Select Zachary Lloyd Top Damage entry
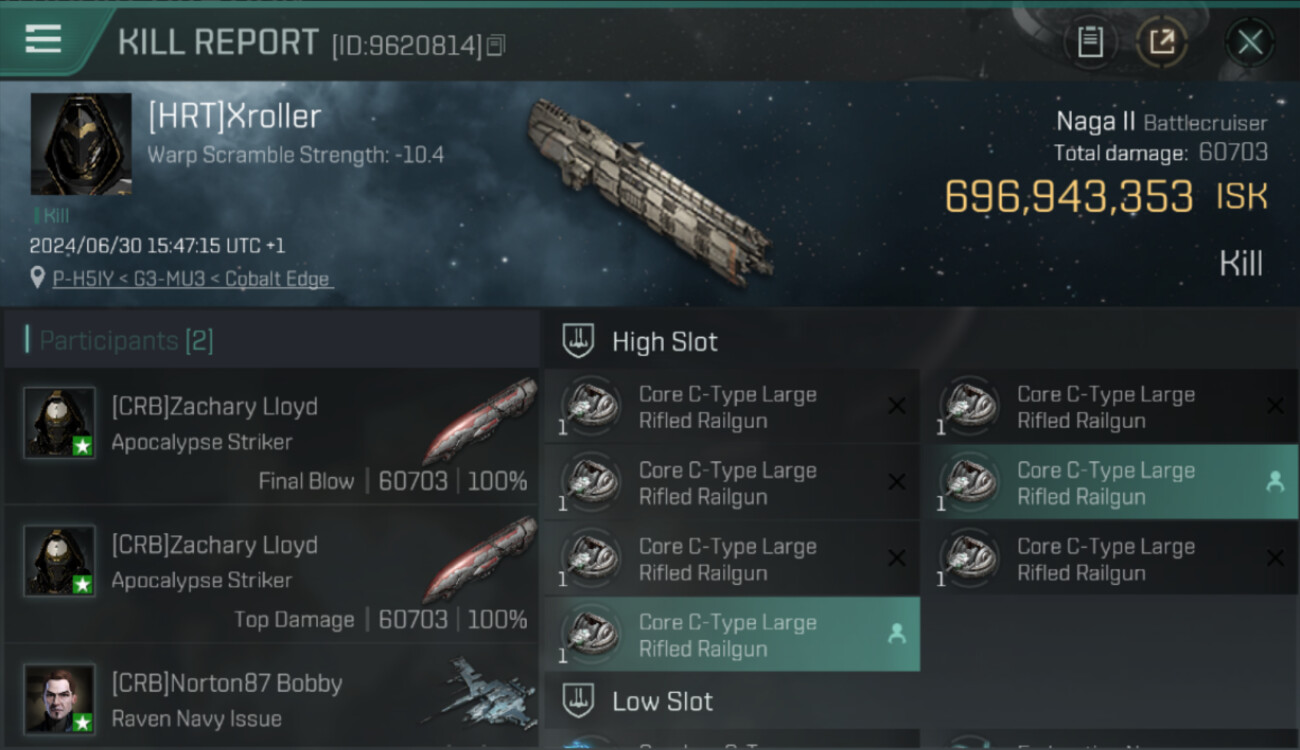Image resolution: width=1300 pixels, height=750 pixels. pos(272,575)
